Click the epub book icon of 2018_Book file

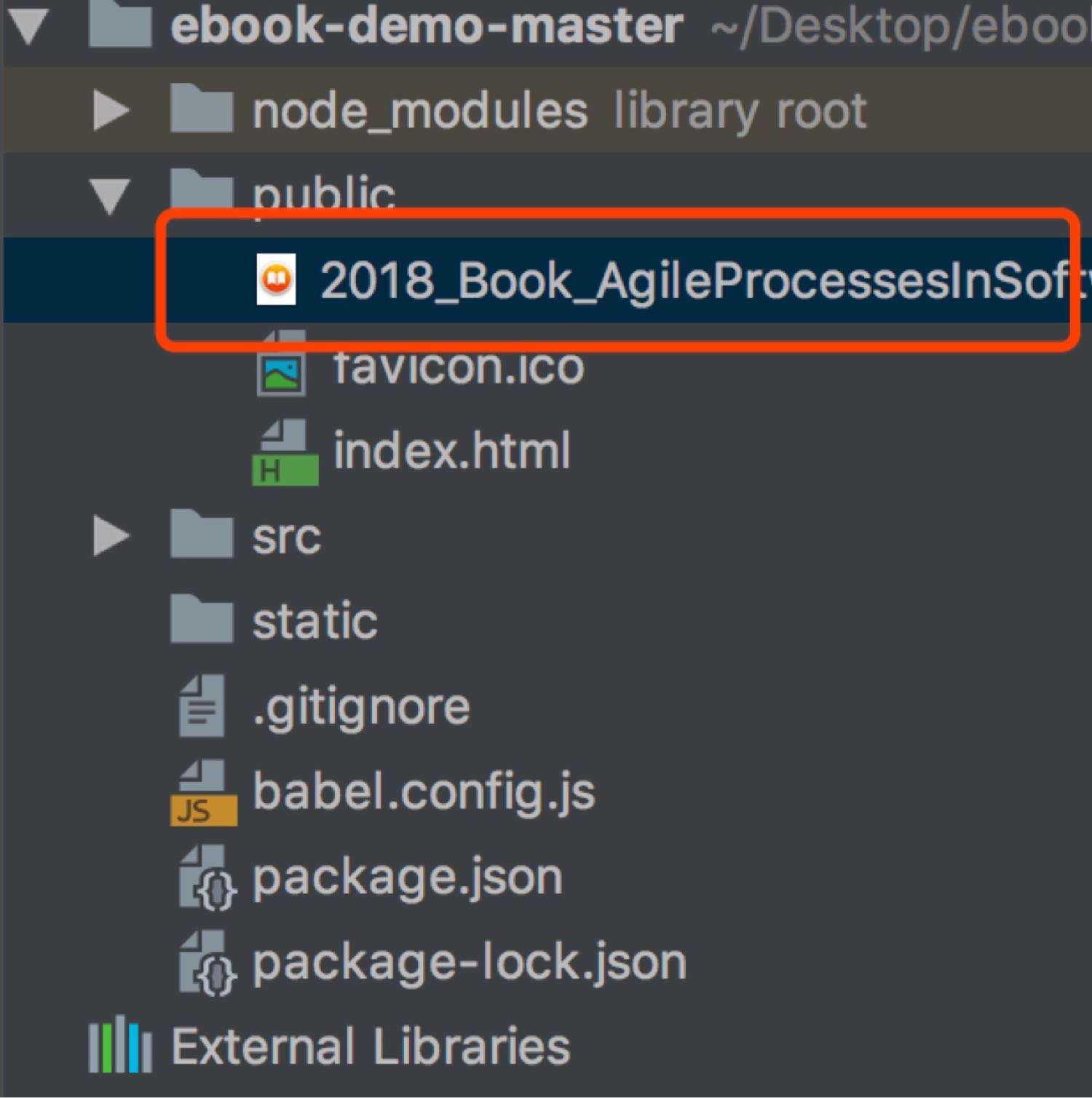(x=277, y=280)
